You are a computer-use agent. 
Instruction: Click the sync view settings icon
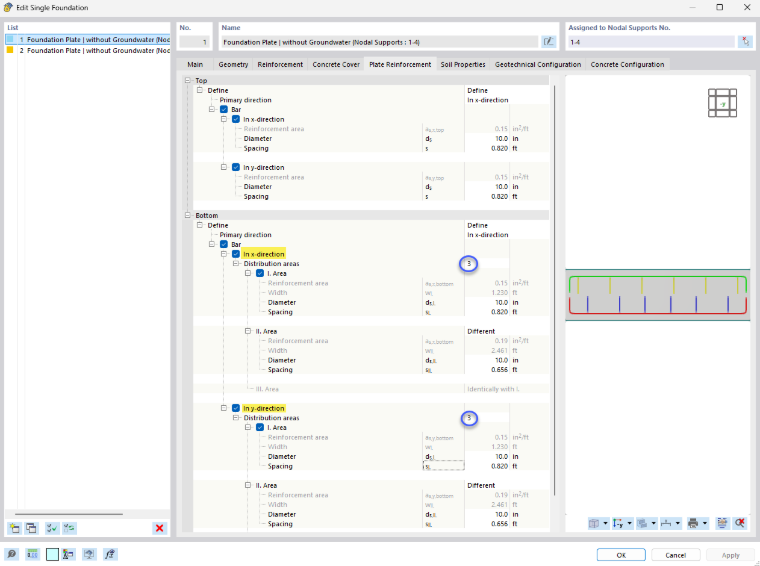click(x=722, y=523)
